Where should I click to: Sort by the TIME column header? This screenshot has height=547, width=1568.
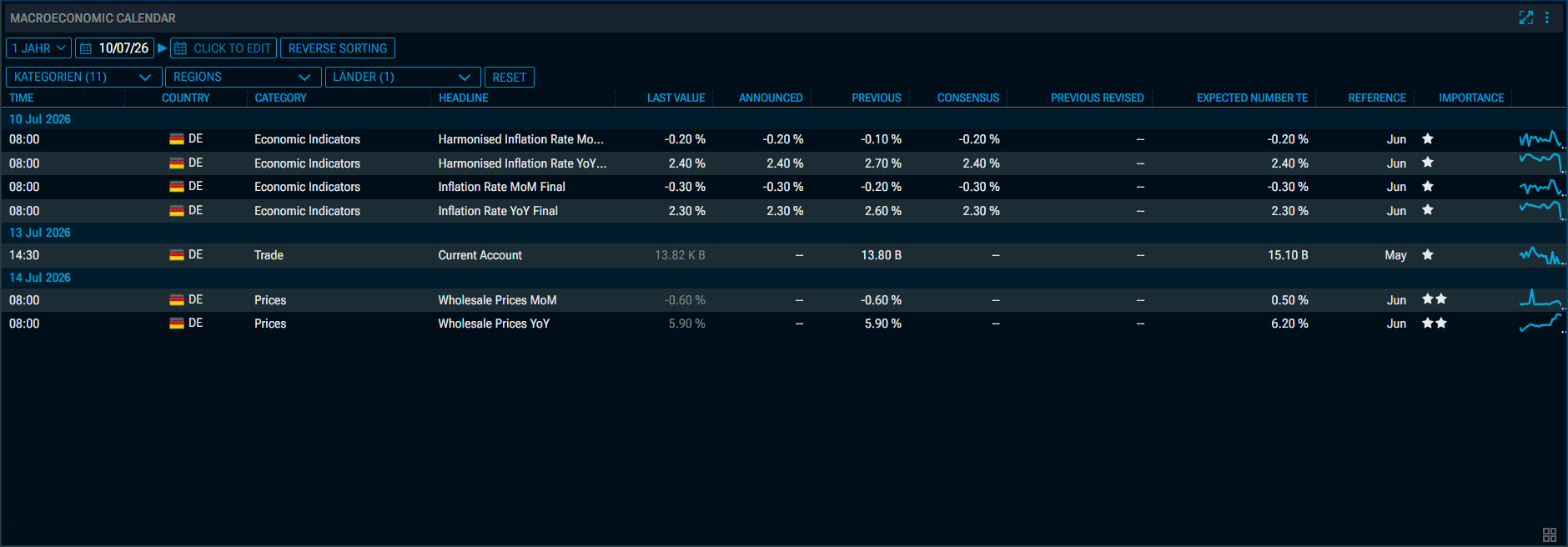point(22,98)
